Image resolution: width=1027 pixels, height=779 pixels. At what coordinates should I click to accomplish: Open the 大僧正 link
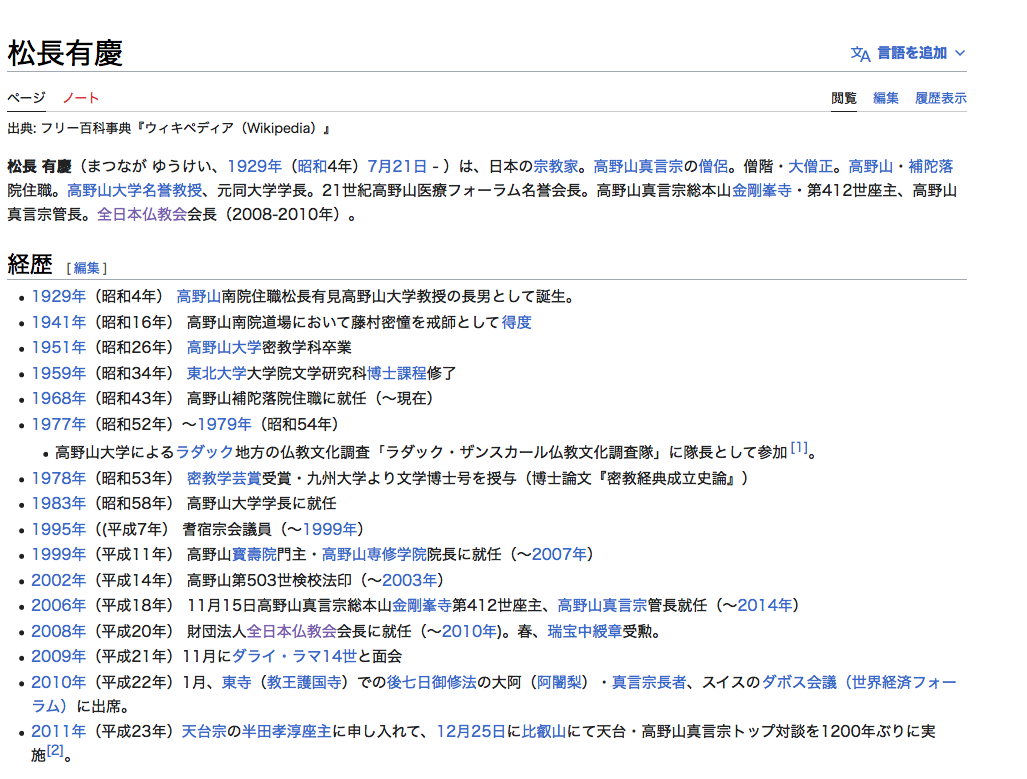(810, 166)
